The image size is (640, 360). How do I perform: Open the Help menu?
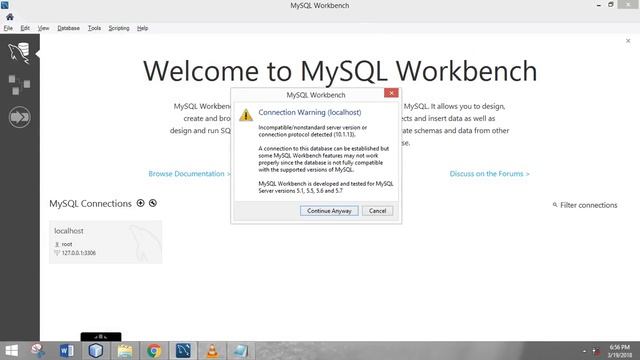coord(142,28)
